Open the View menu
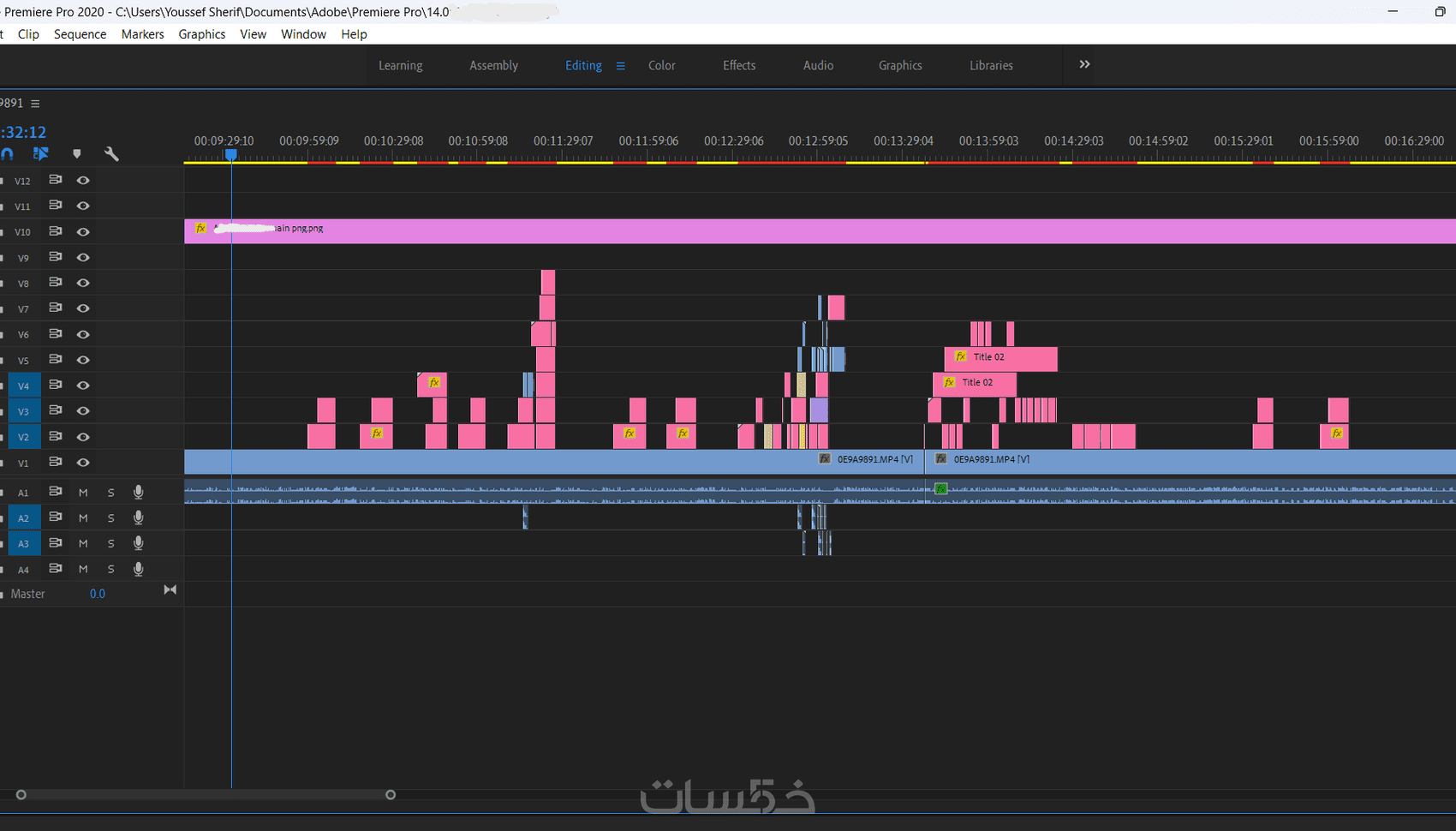1456x831 pixels. pyautogui.click(x=253, y=34)
